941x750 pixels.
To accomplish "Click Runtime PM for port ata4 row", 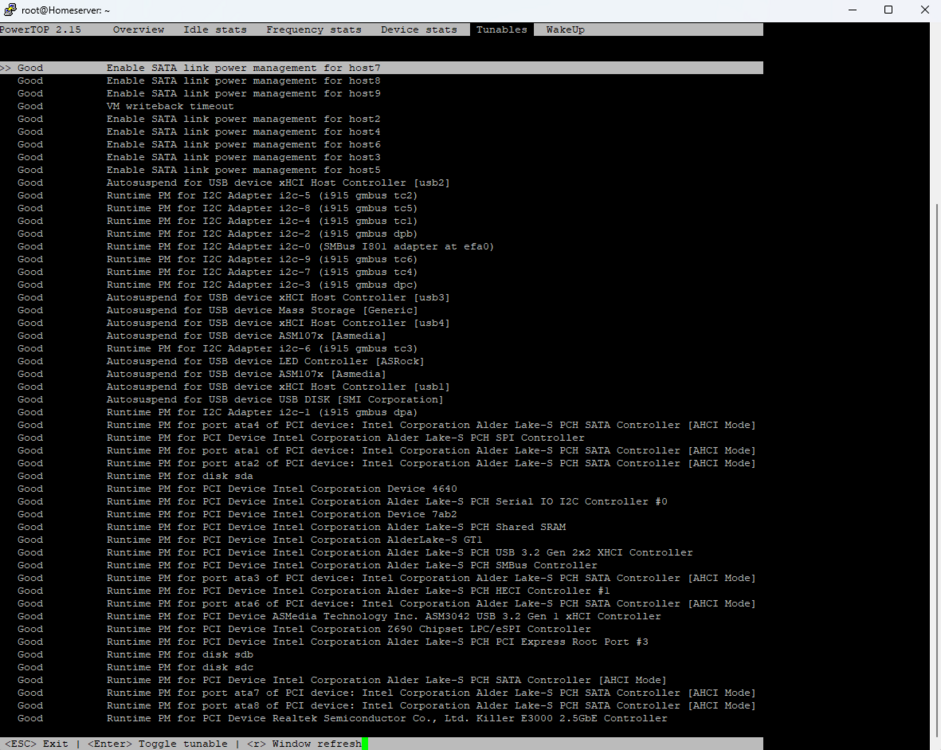I will coord(386,425).
